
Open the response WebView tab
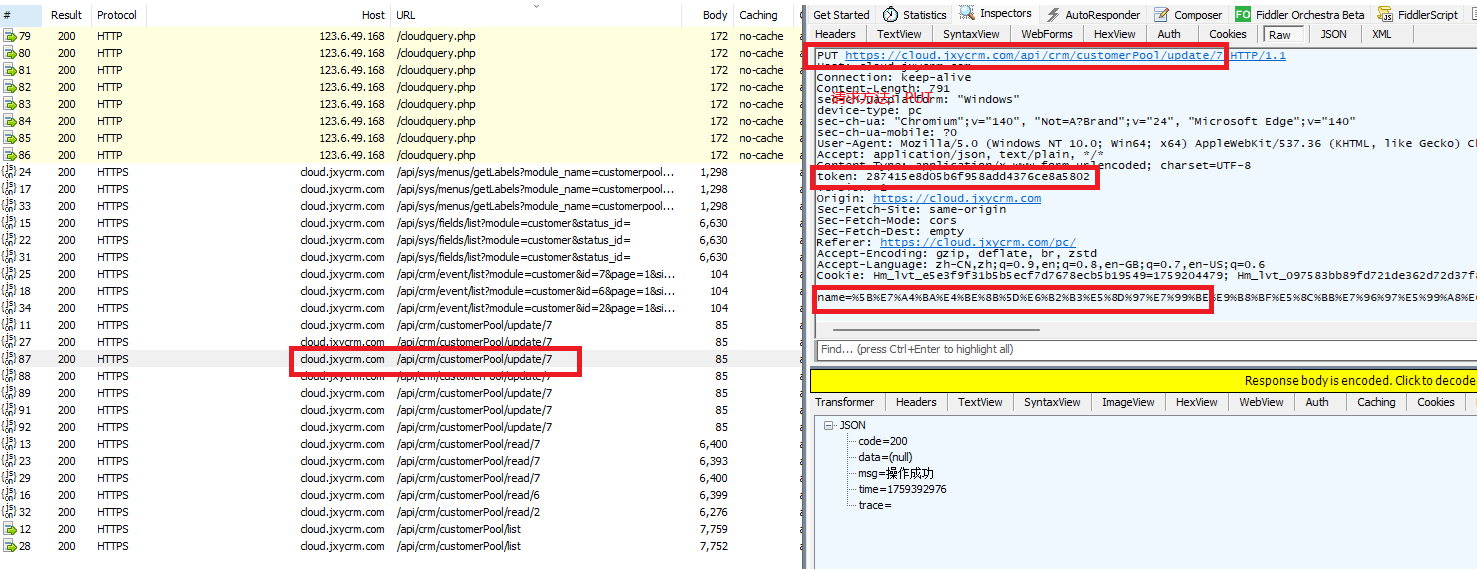coord(1261,402)
